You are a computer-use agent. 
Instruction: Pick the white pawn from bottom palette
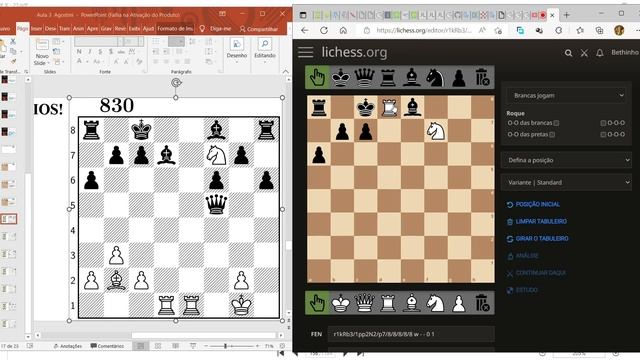(x=459, y=303)
